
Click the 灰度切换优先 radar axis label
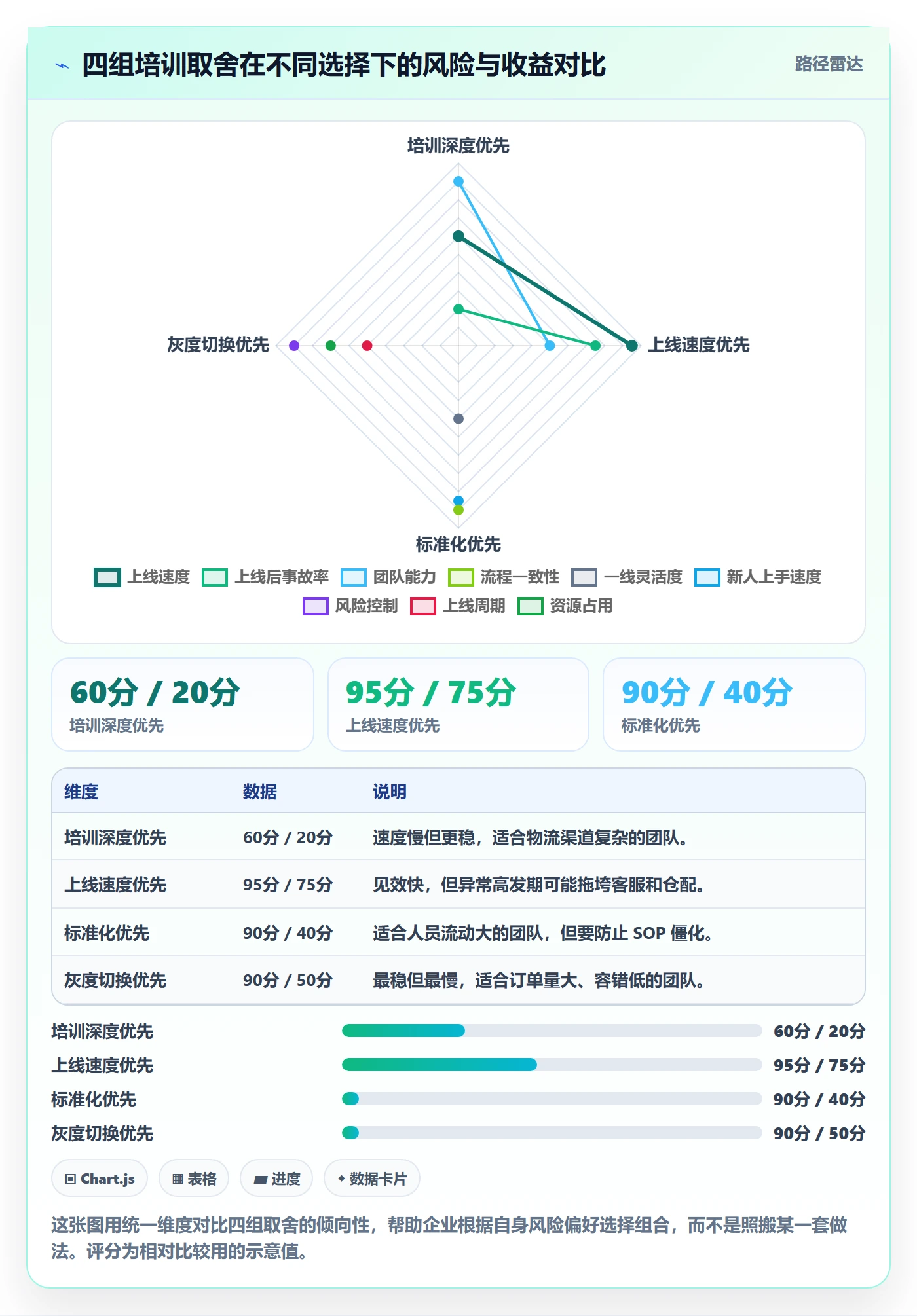(x=218, y=345)
